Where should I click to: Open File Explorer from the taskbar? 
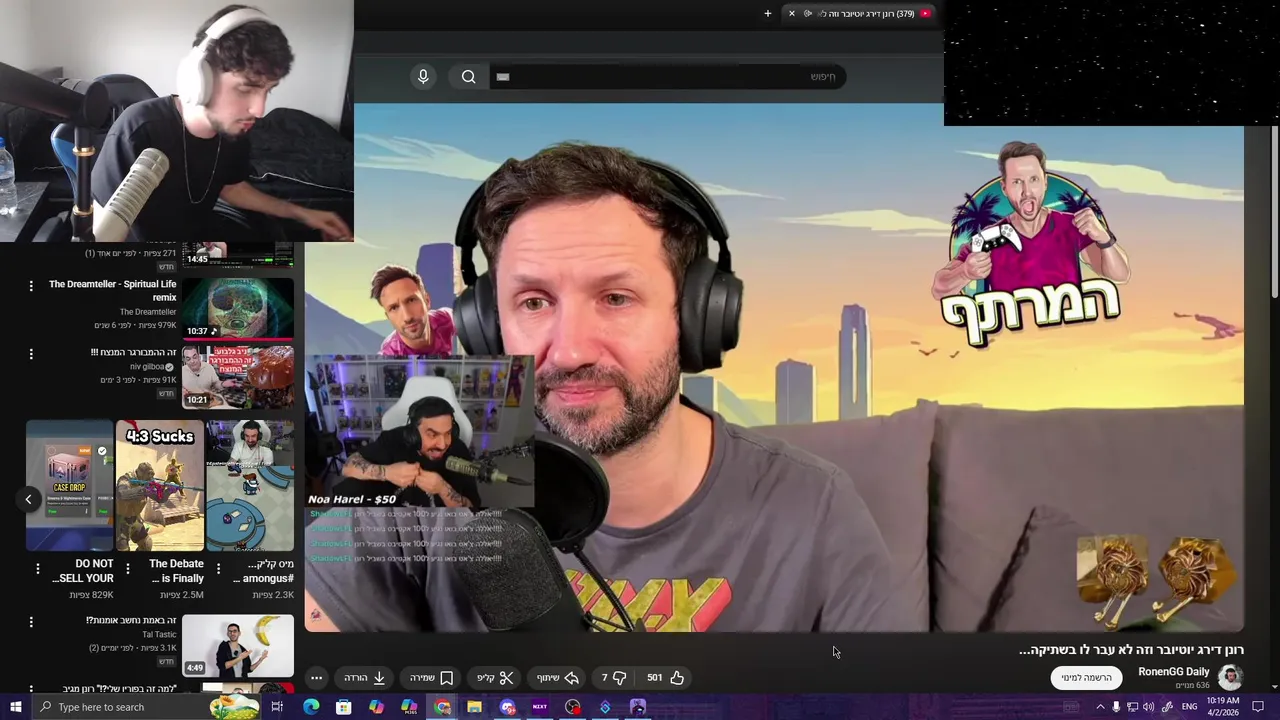[x=474, y=707]
